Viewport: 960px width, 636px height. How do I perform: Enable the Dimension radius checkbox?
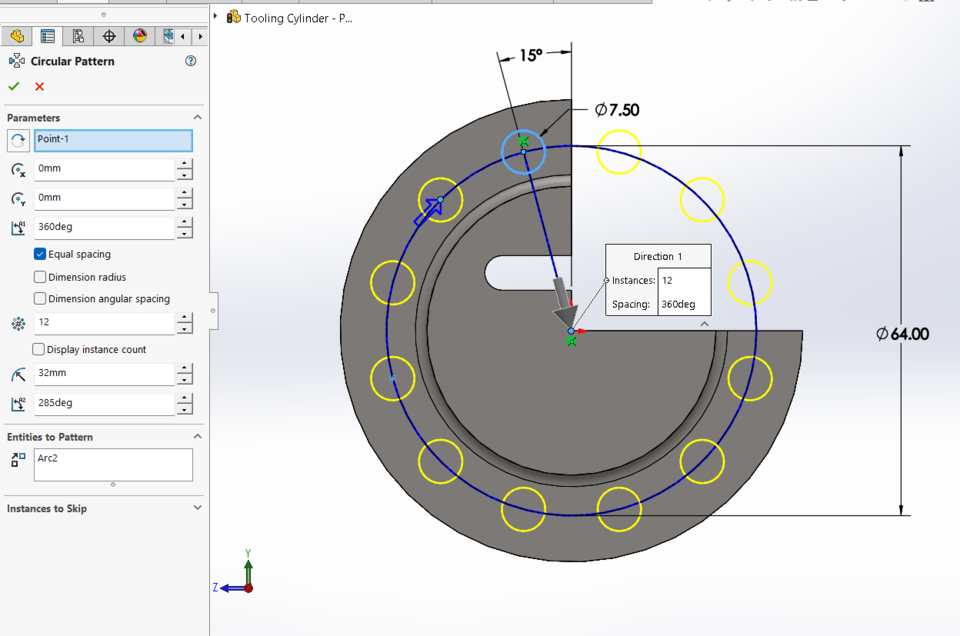click(x=39, y=277)
